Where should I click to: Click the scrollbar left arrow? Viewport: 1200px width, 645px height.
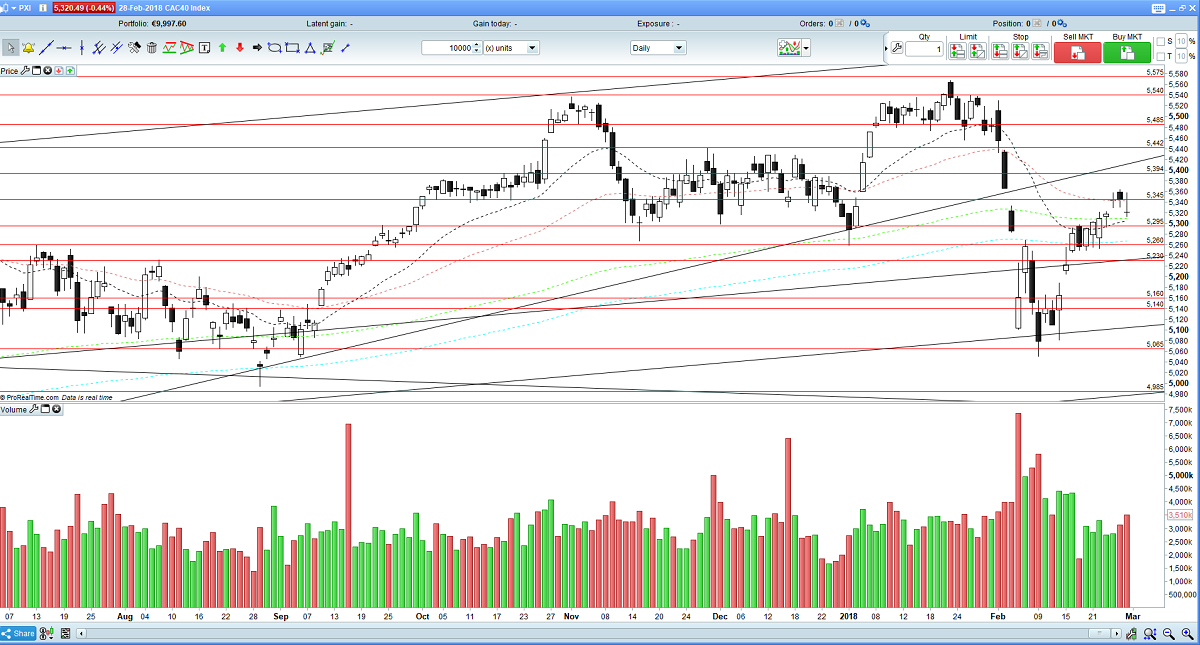coord(81,633)
